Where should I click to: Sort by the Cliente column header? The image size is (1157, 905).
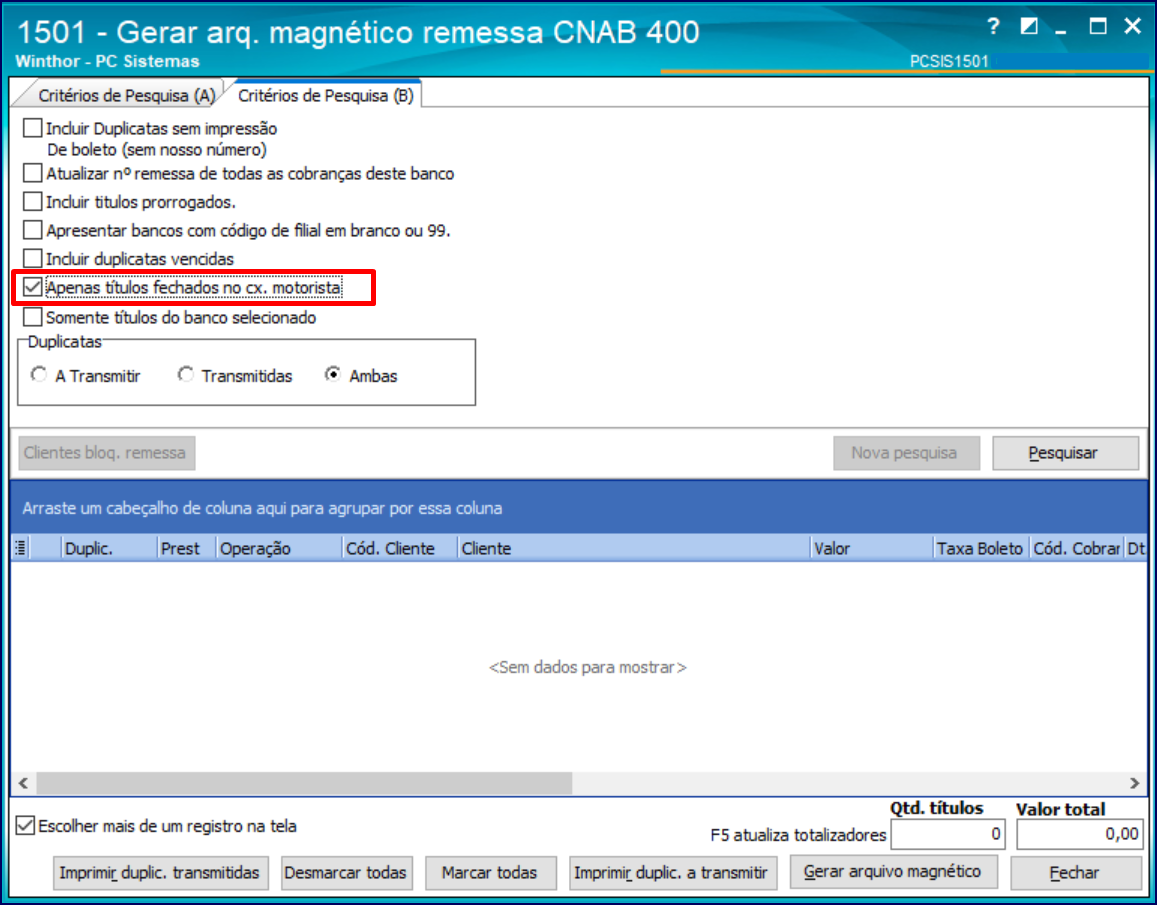pos(634,548)
